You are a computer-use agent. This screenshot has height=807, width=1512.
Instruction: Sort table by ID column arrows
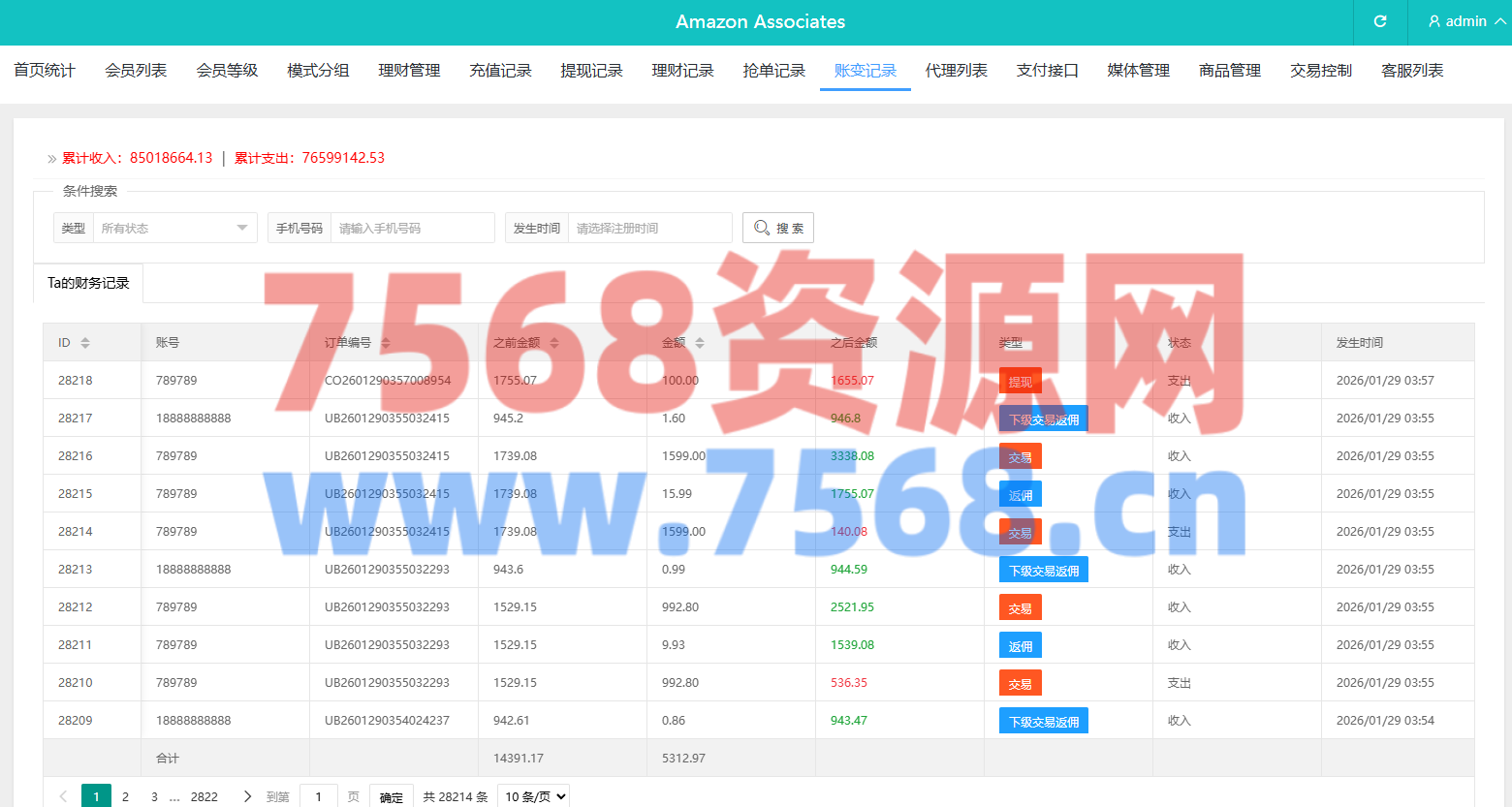(85, 343)
